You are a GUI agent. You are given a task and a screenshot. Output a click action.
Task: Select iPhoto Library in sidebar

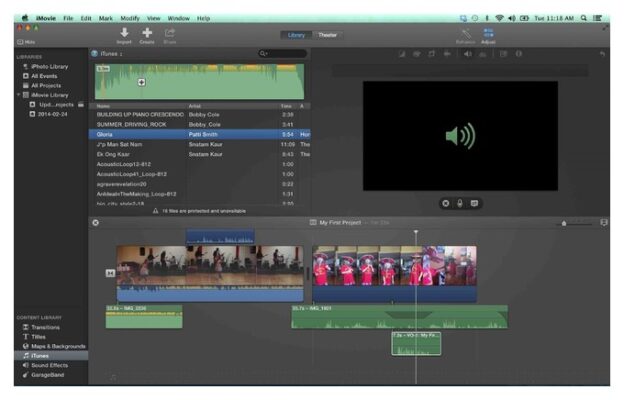[46, 66]
